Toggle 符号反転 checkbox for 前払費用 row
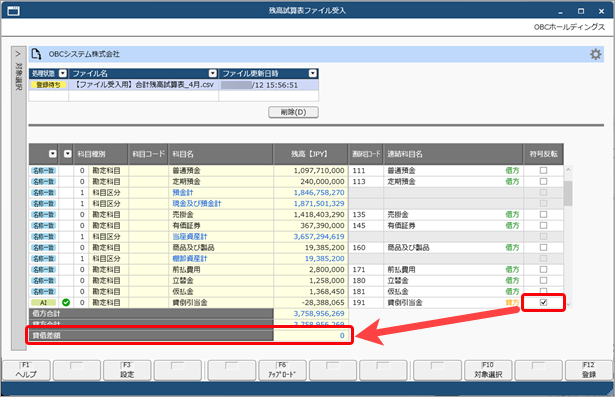The width and height of the screenshot is (615, 397). (543, 269)
